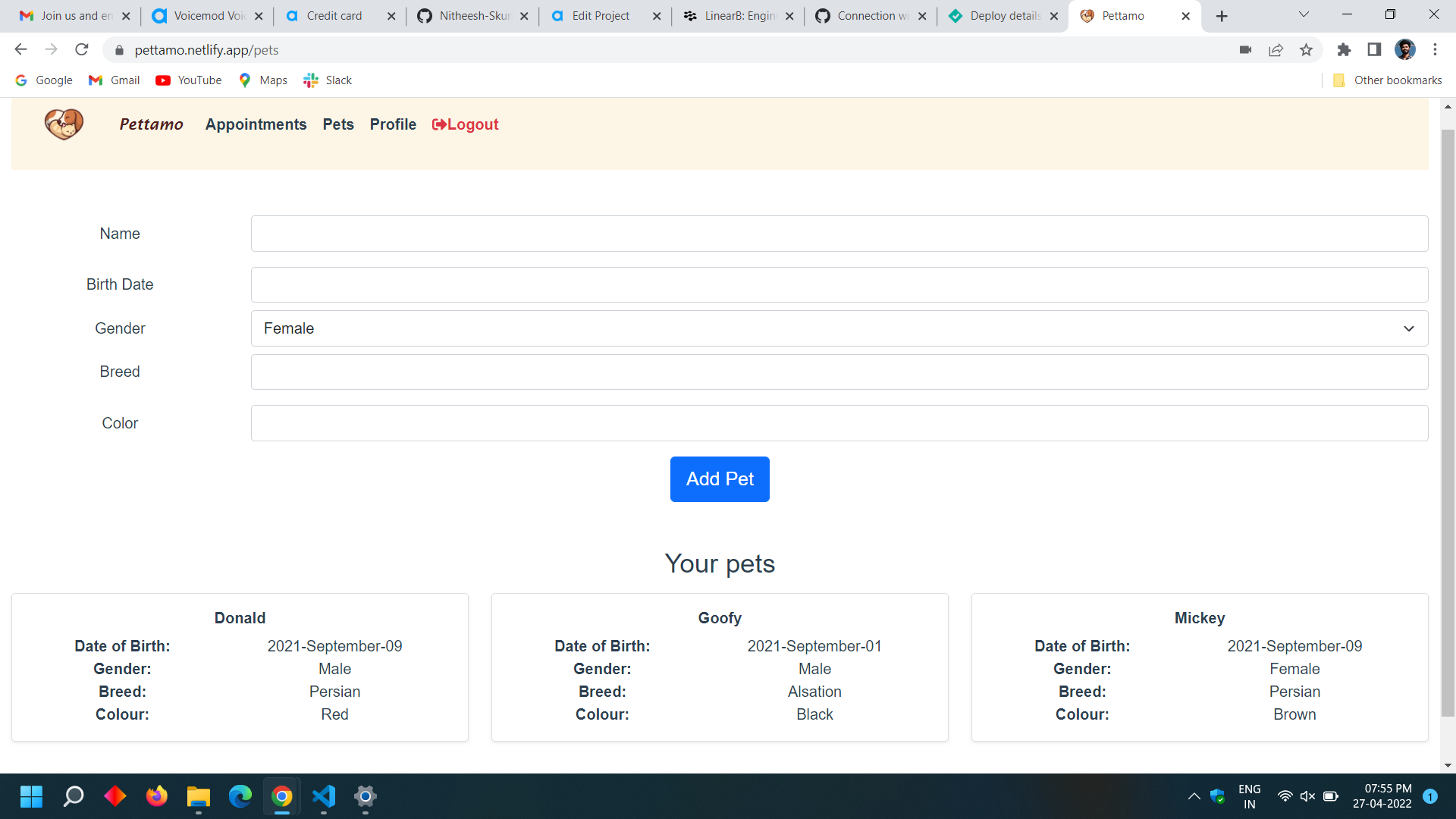
Task: Reload the page with refresh icon
Action: (x=82, y=50)
